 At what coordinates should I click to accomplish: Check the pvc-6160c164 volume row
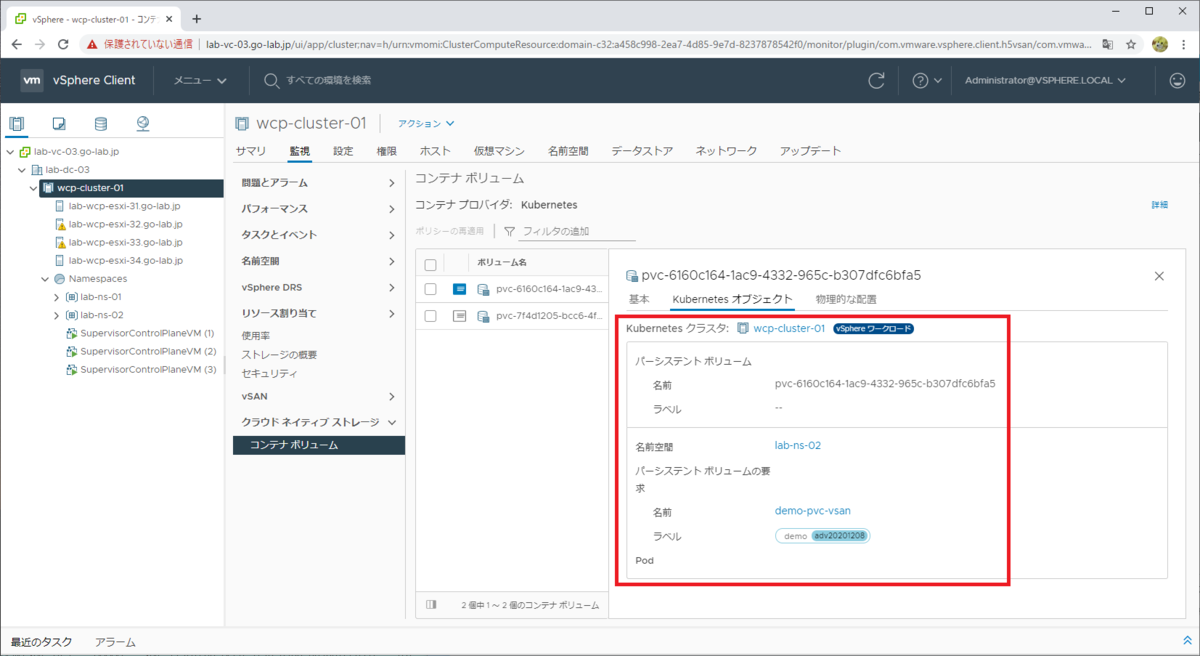(431, 289)
